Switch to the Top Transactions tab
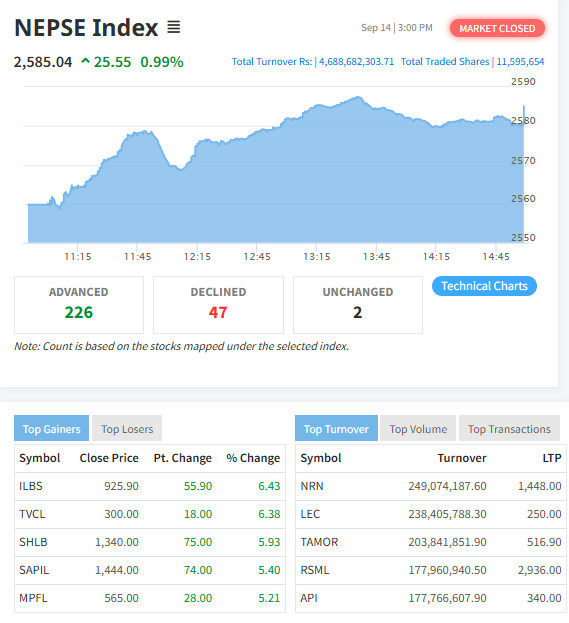Viewport: 569px width, 623px height. pos(509,429)
